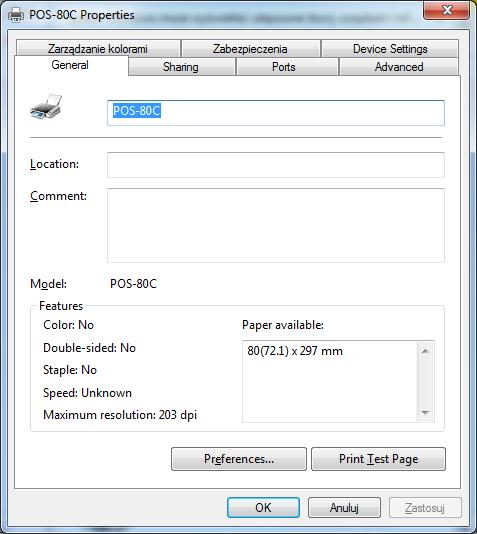Select the General tab
The height and width of the screenshot is (534, 477).
point(71,65)
